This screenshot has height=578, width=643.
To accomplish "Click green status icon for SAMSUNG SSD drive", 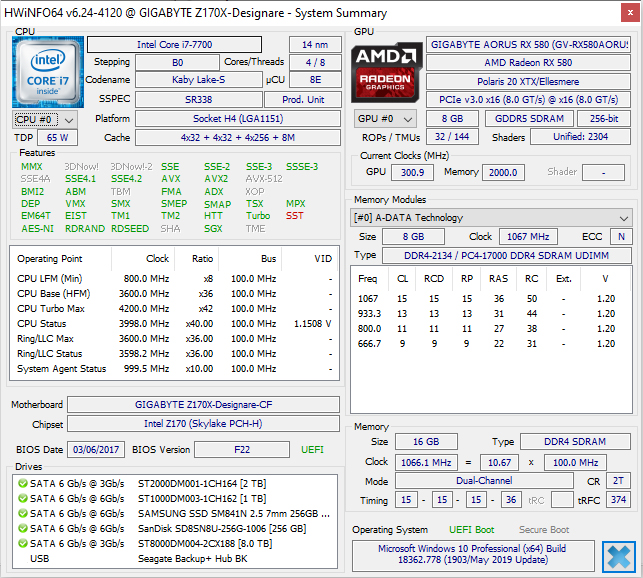I will point(23,514).
